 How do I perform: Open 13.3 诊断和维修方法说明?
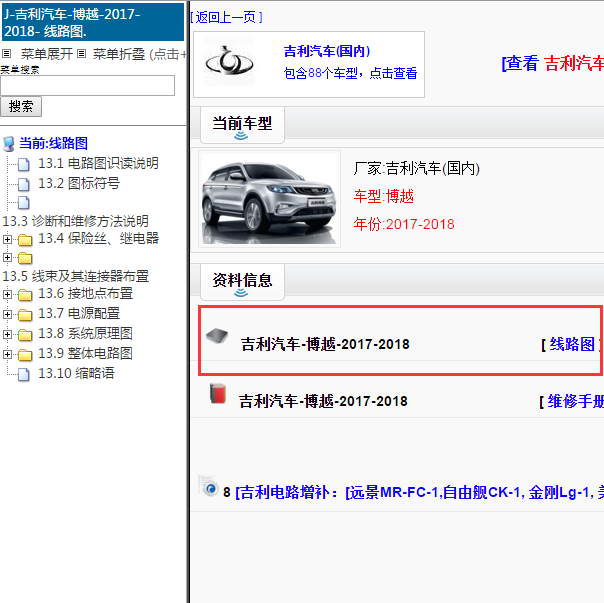(x=76, y=221)
